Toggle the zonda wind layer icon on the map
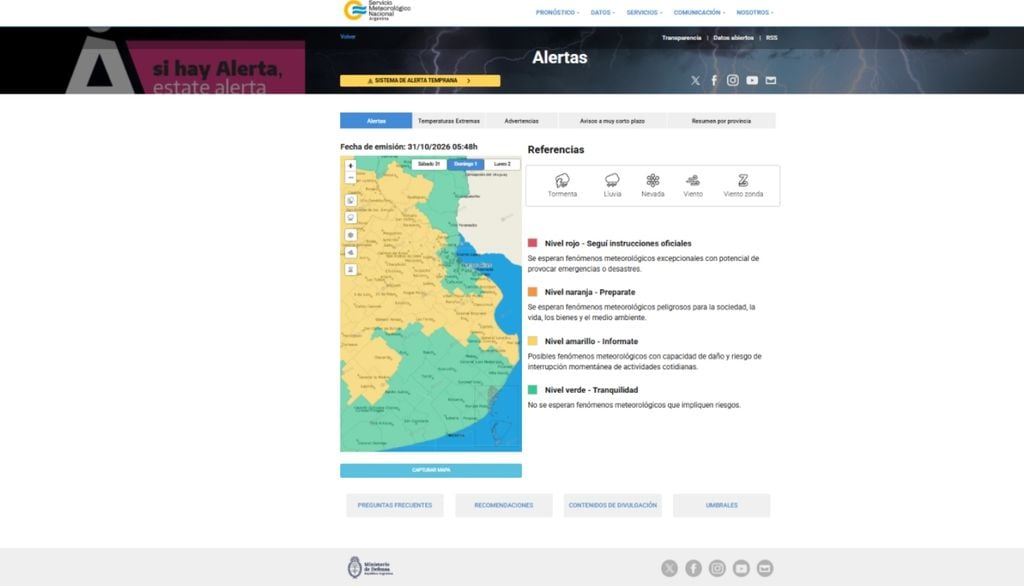The height and width of the screenshot is (586, 1024). click(351, 269)
